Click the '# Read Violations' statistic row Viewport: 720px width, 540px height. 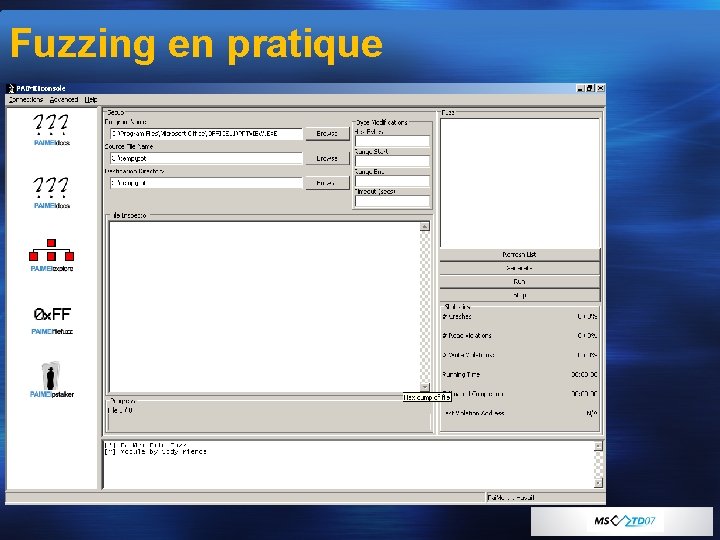tap(519, 336)
